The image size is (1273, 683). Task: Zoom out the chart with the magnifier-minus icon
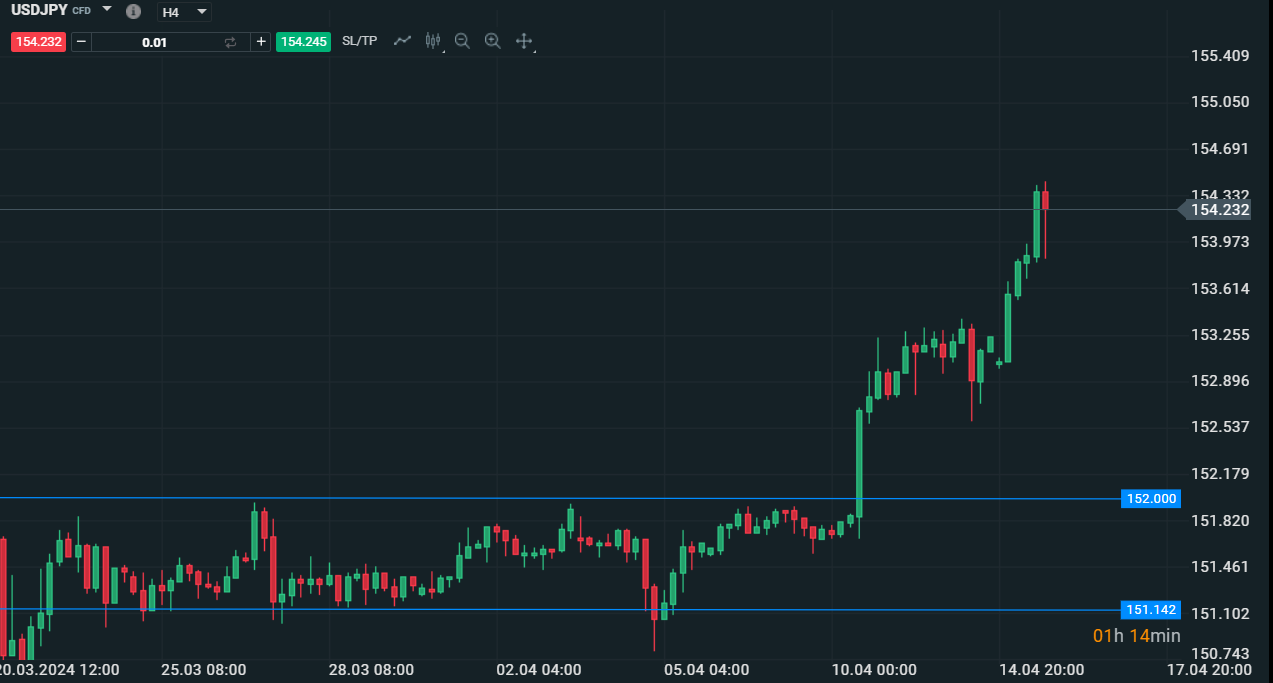click(x=462, y=41)
